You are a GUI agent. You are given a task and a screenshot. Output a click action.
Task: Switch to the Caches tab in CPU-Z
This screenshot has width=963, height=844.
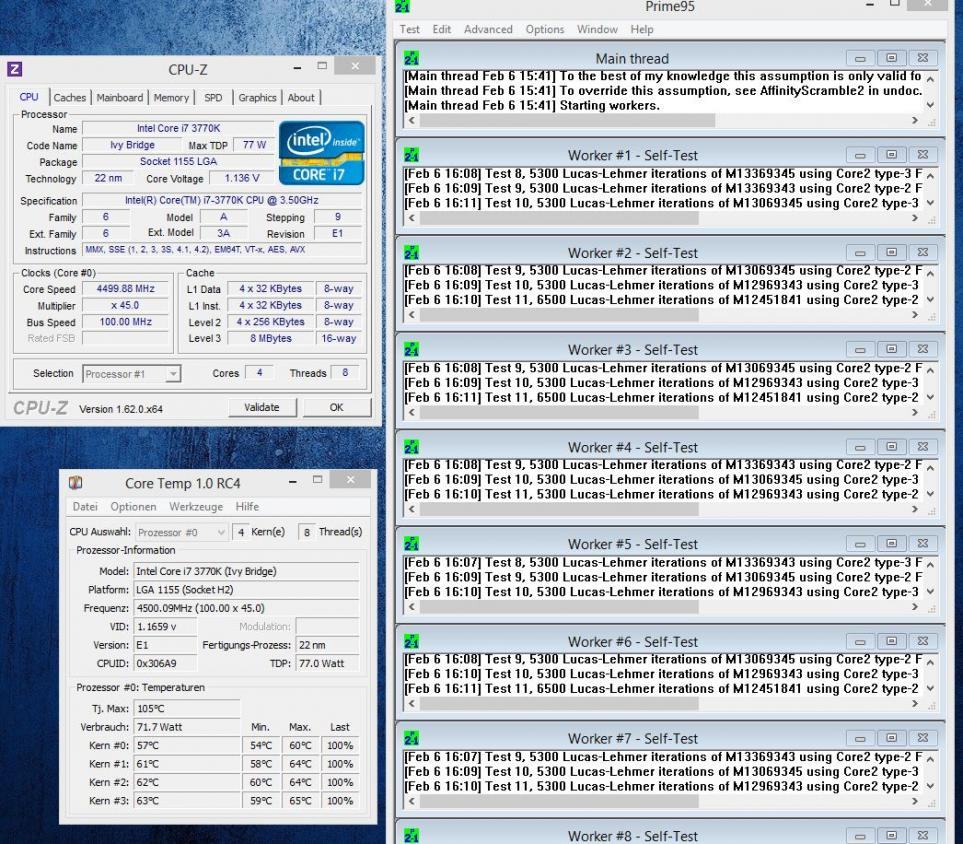69,98
